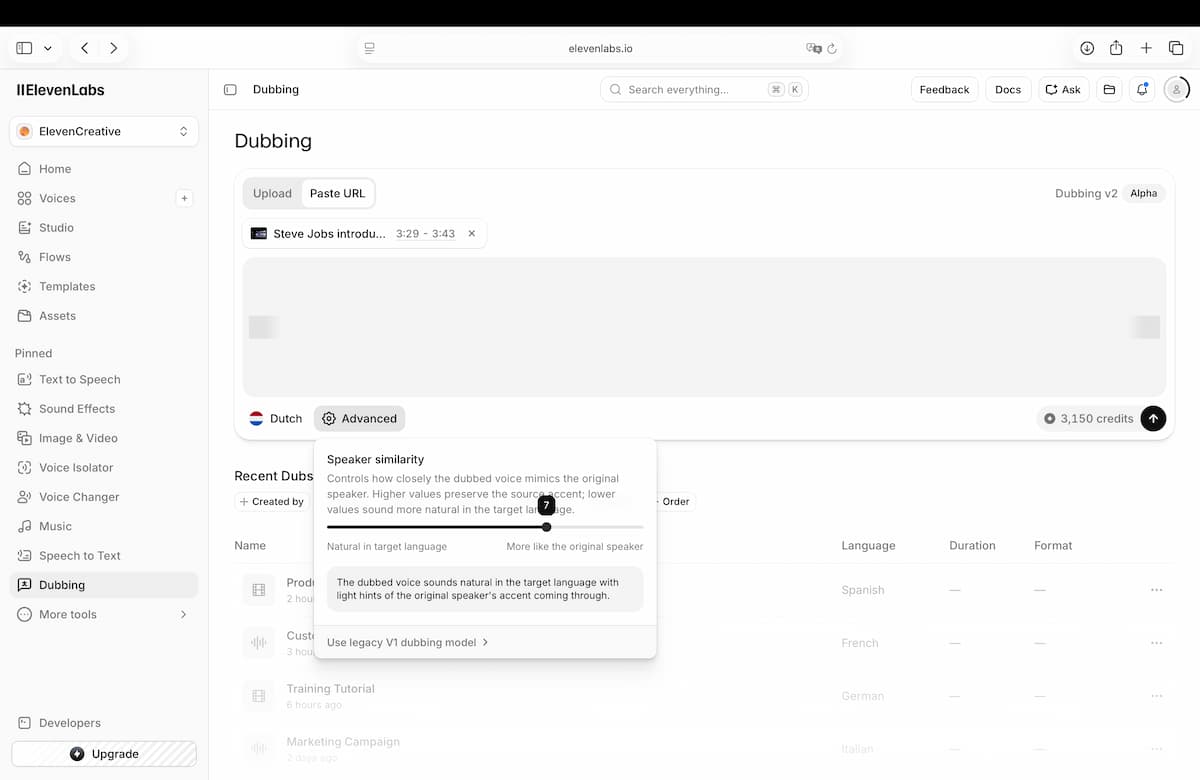Open pinned Text to Speech

coord(104,379)
